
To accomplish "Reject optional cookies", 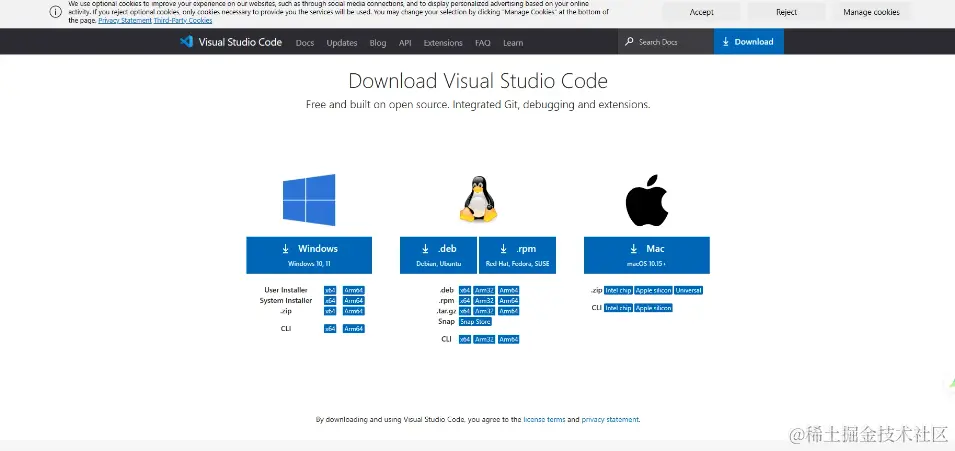I will pos(786,12).
